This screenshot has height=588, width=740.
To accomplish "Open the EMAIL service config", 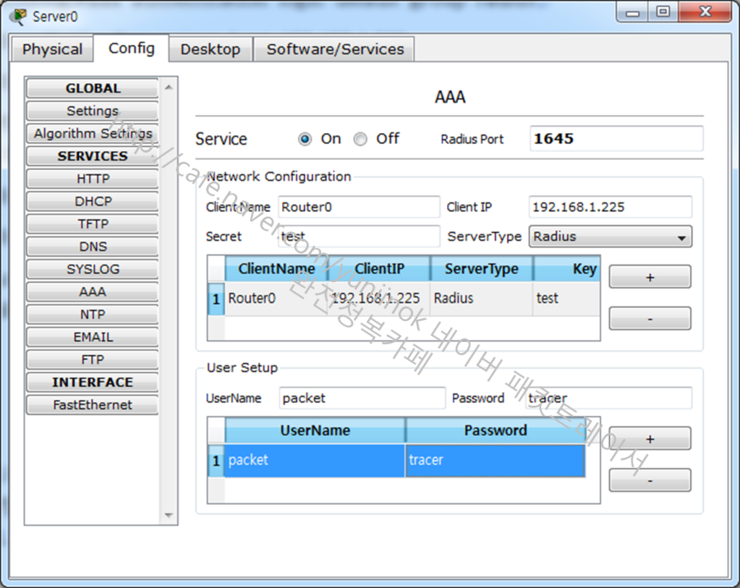I will (x=92, y=337).
